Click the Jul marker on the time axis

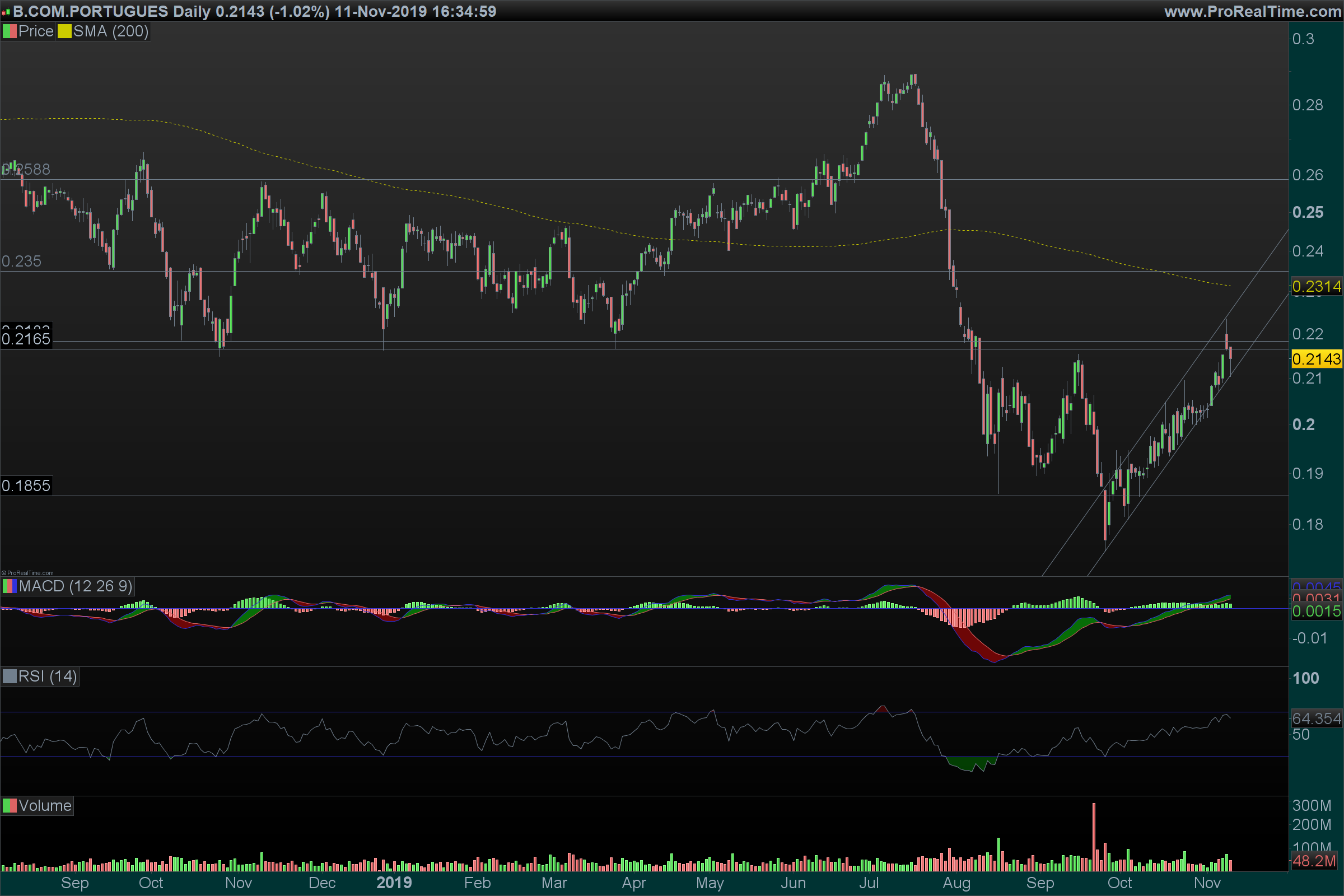pyautogui.click(x=869, y=883)
